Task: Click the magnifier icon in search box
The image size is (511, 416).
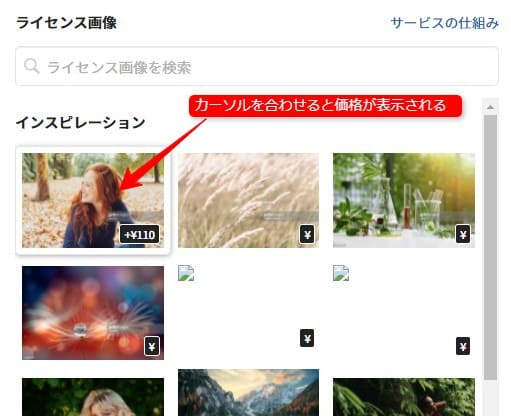Action: tap(32, 66)
